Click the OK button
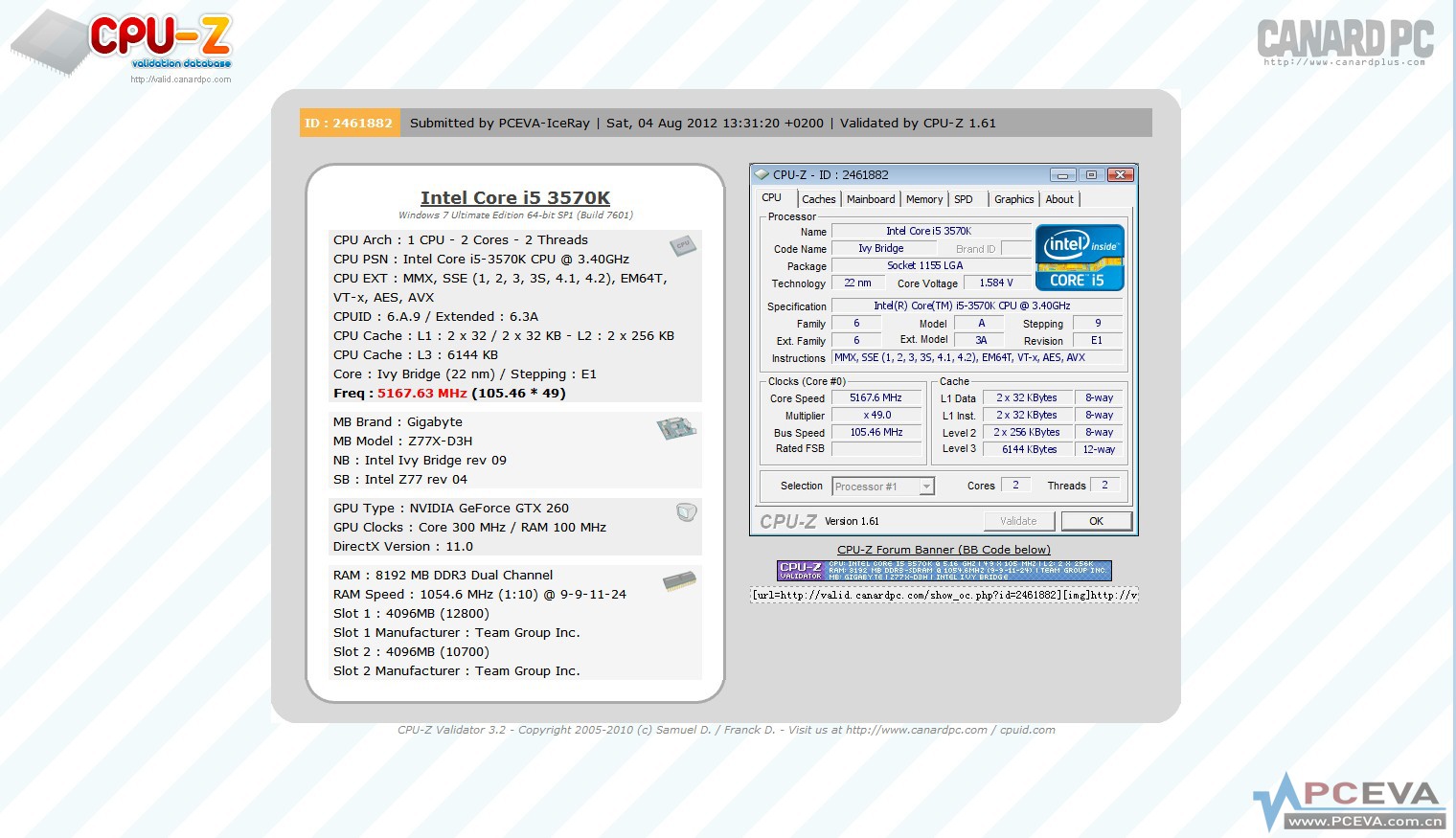 point(1096,521)
